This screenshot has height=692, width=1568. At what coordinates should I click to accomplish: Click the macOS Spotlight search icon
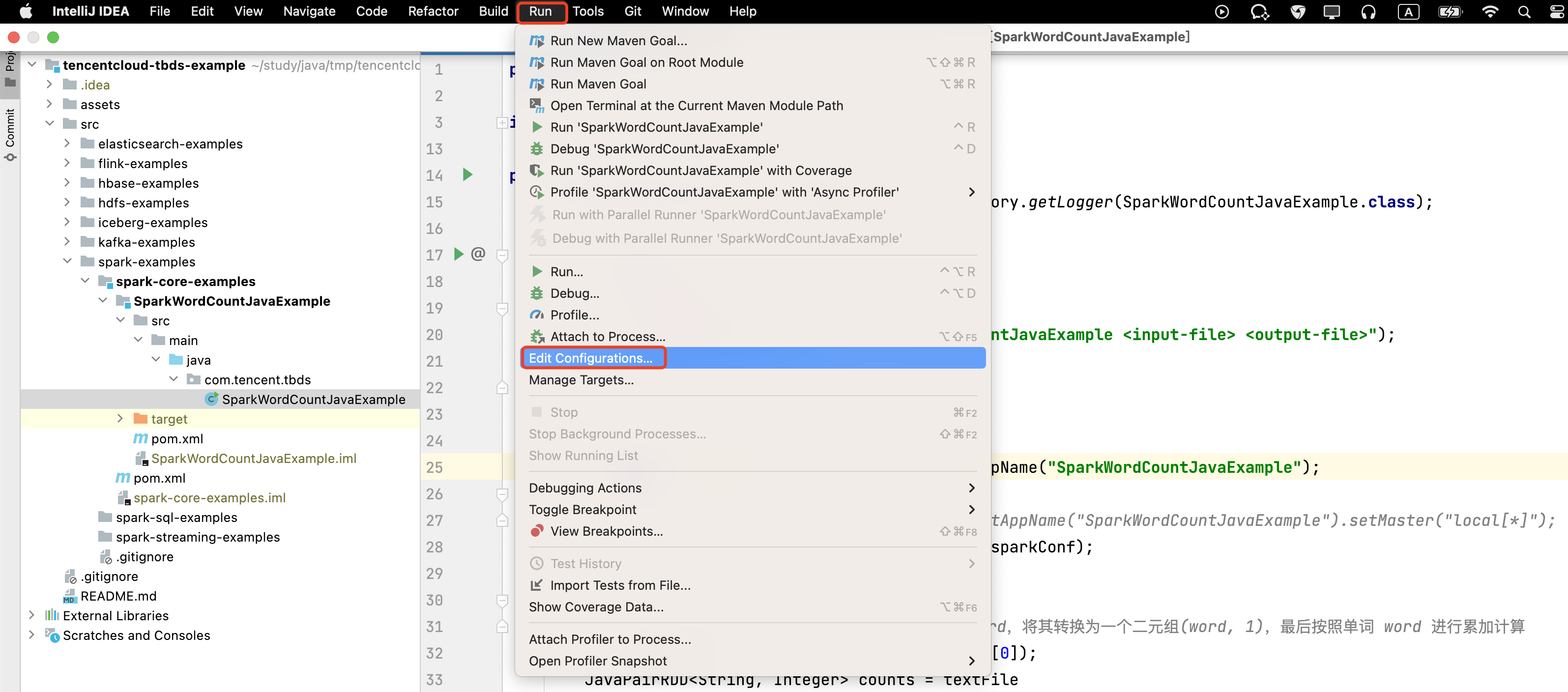click(1524, 12)
